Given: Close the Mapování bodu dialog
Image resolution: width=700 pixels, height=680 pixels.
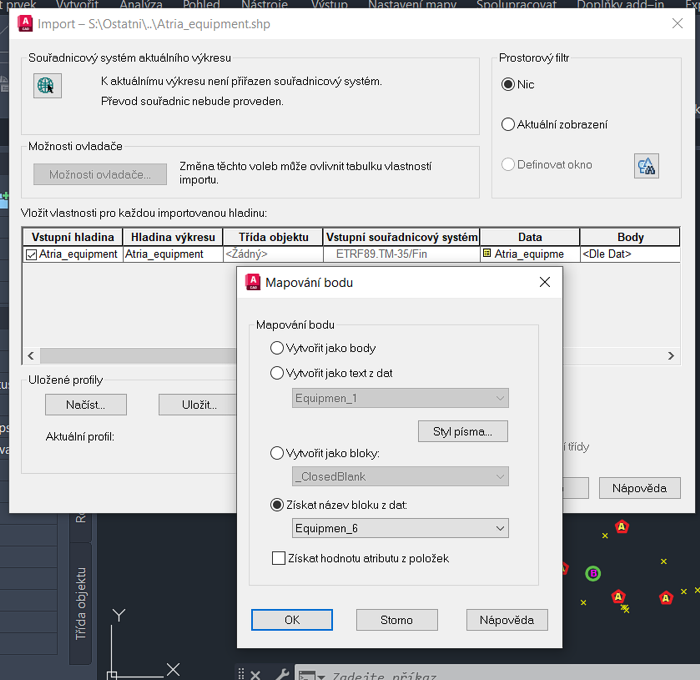Looking at the screenshot, I should coord(545,282).
